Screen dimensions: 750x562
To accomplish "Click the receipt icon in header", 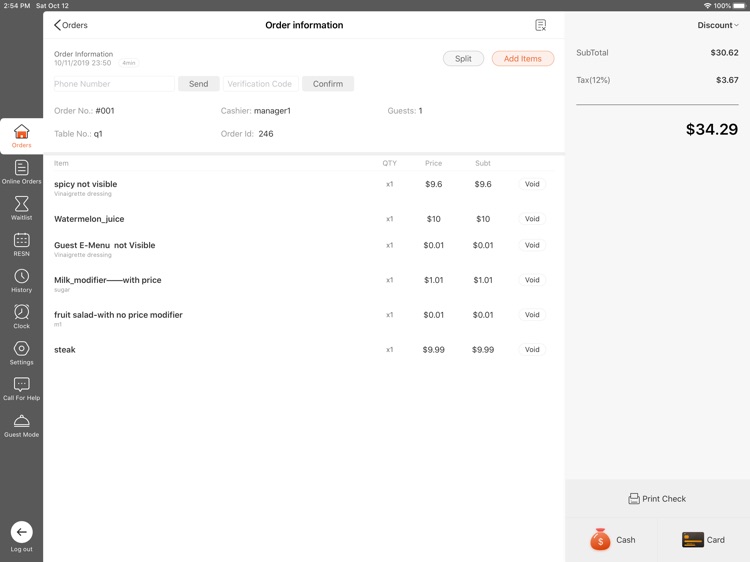I will [x=540, y=25].
